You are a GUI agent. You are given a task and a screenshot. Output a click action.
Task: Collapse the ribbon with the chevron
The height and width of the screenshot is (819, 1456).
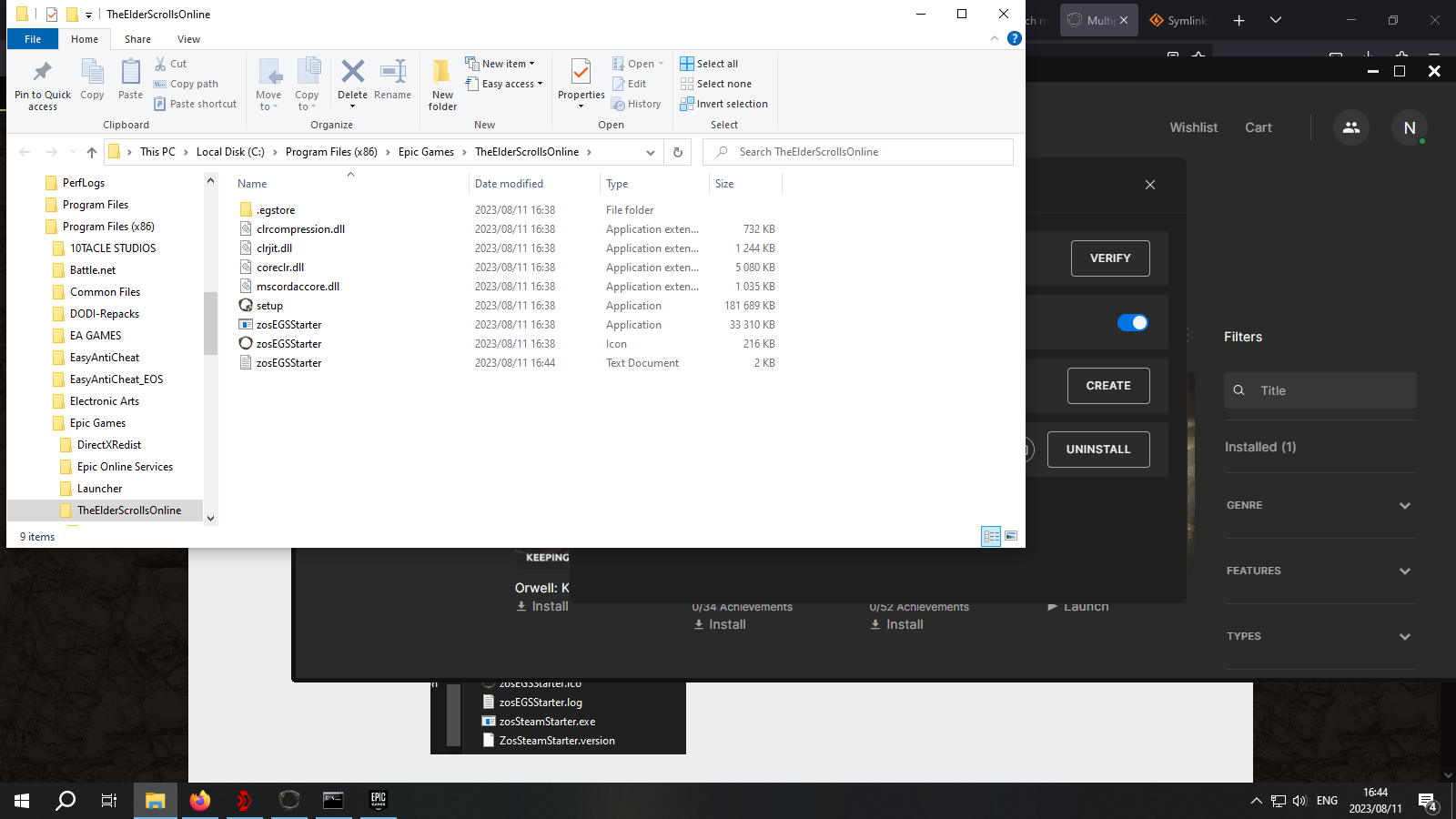pos(994,38)
